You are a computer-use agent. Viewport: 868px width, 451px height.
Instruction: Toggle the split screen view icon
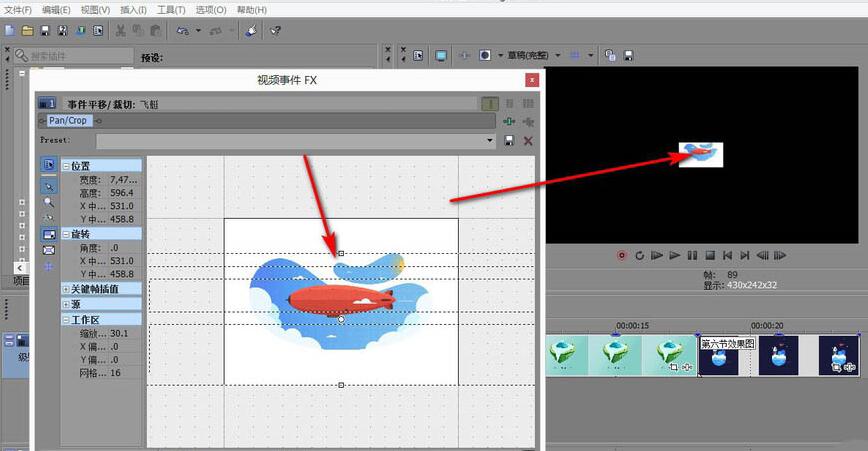tap(485, 55)
